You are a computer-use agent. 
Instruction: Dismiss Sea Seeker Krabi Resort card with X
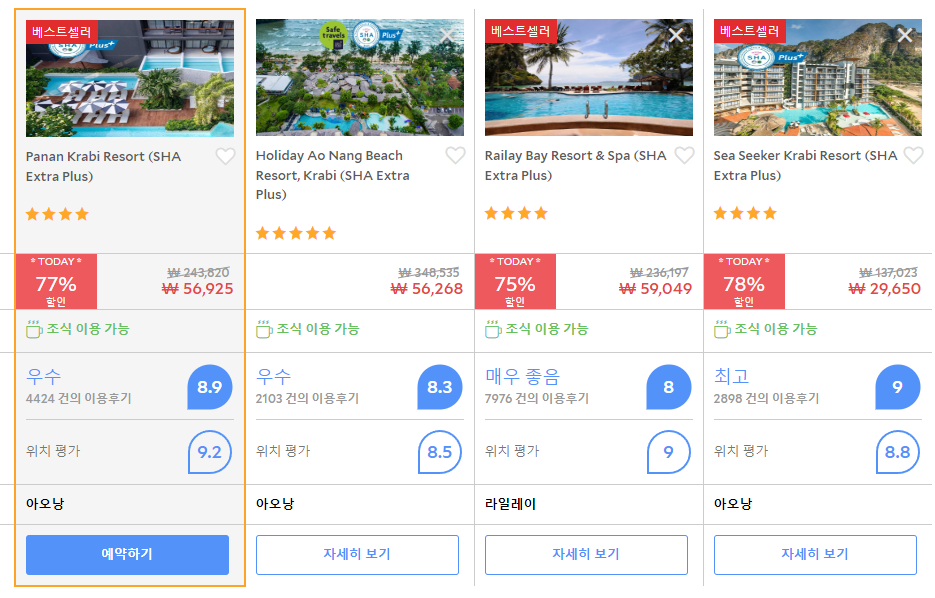pos(905,35)
